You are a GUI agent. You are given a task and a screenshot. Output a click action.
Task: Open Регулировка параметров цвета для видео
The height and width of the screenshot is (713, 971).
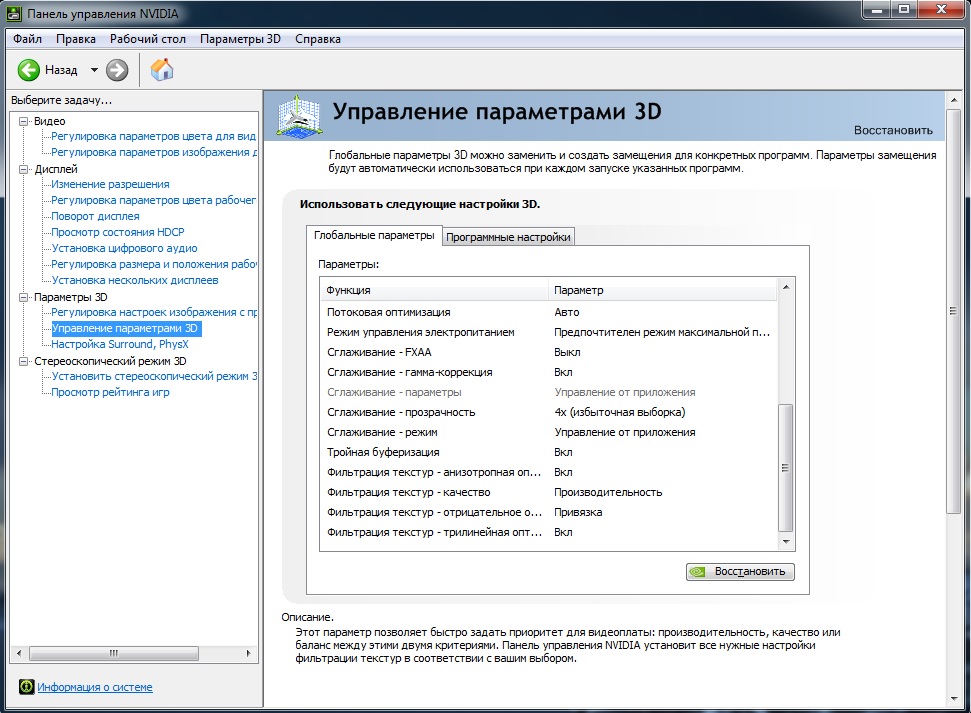pyautogui.click(x=154, y=136)
